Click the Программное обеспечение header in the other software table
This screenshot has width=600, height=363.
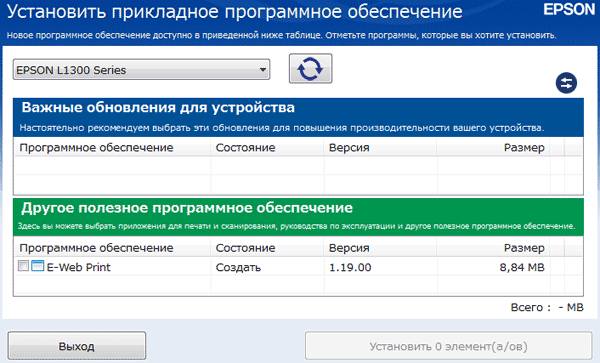click(96, 248)
